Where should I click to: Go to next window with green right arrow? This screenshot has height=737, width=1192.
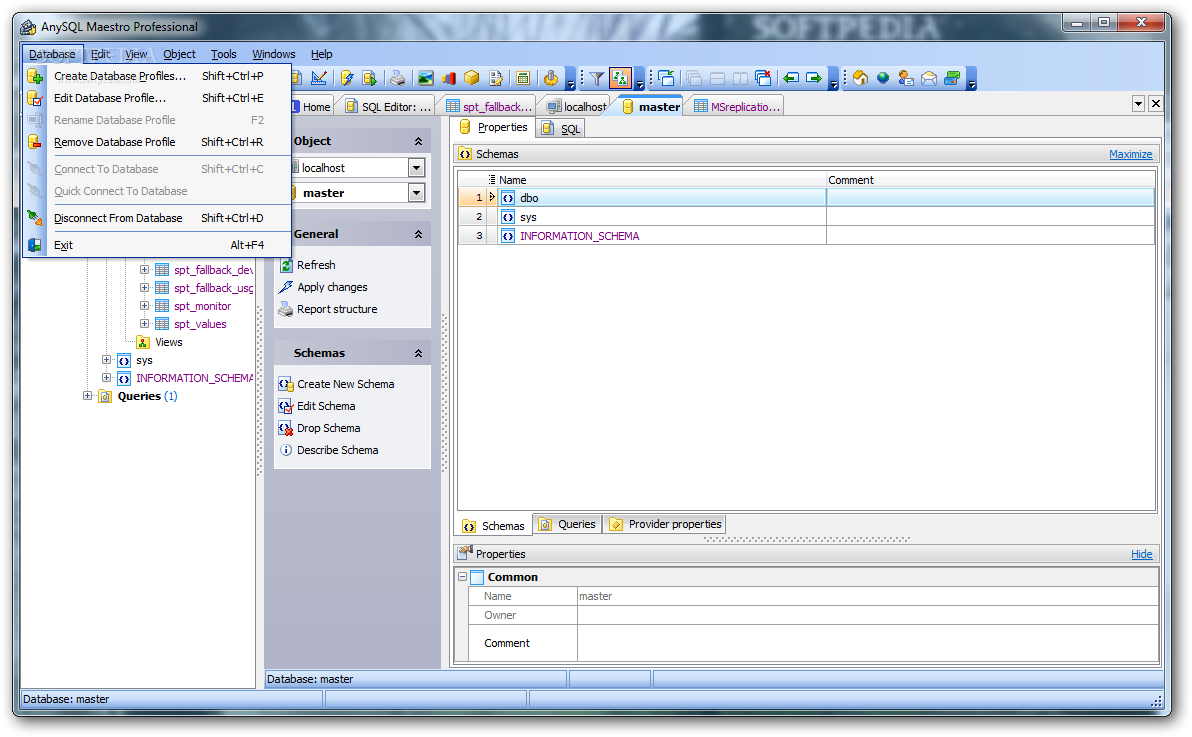(814, 78)
